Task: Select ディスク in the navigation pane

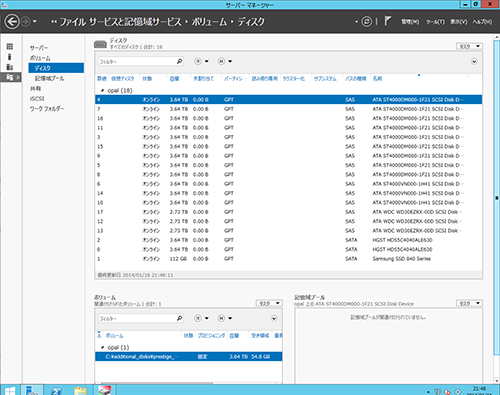Action: point(56,68)
